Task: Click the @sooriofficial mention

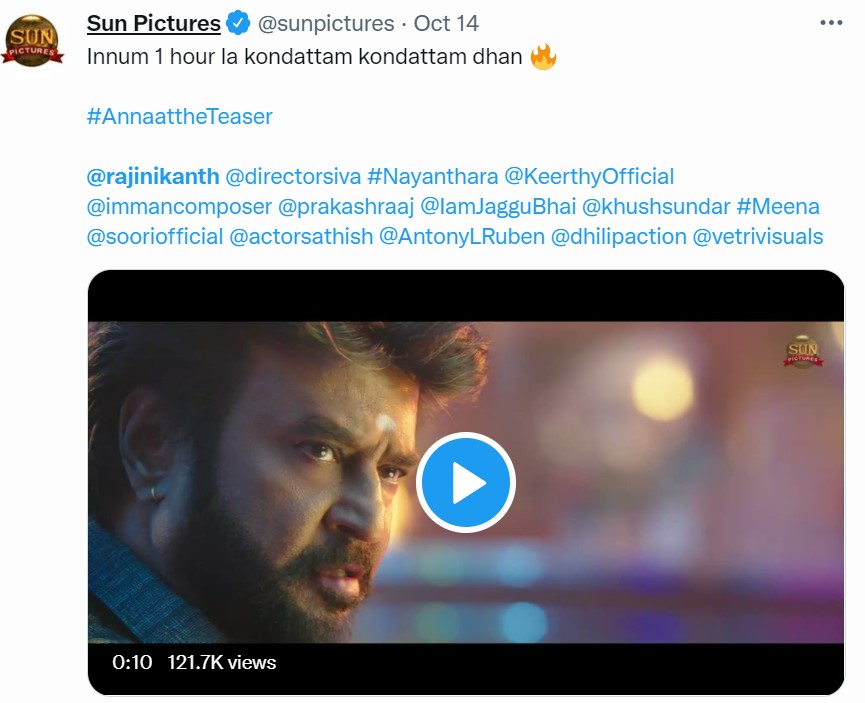Action: pos(154,237)
